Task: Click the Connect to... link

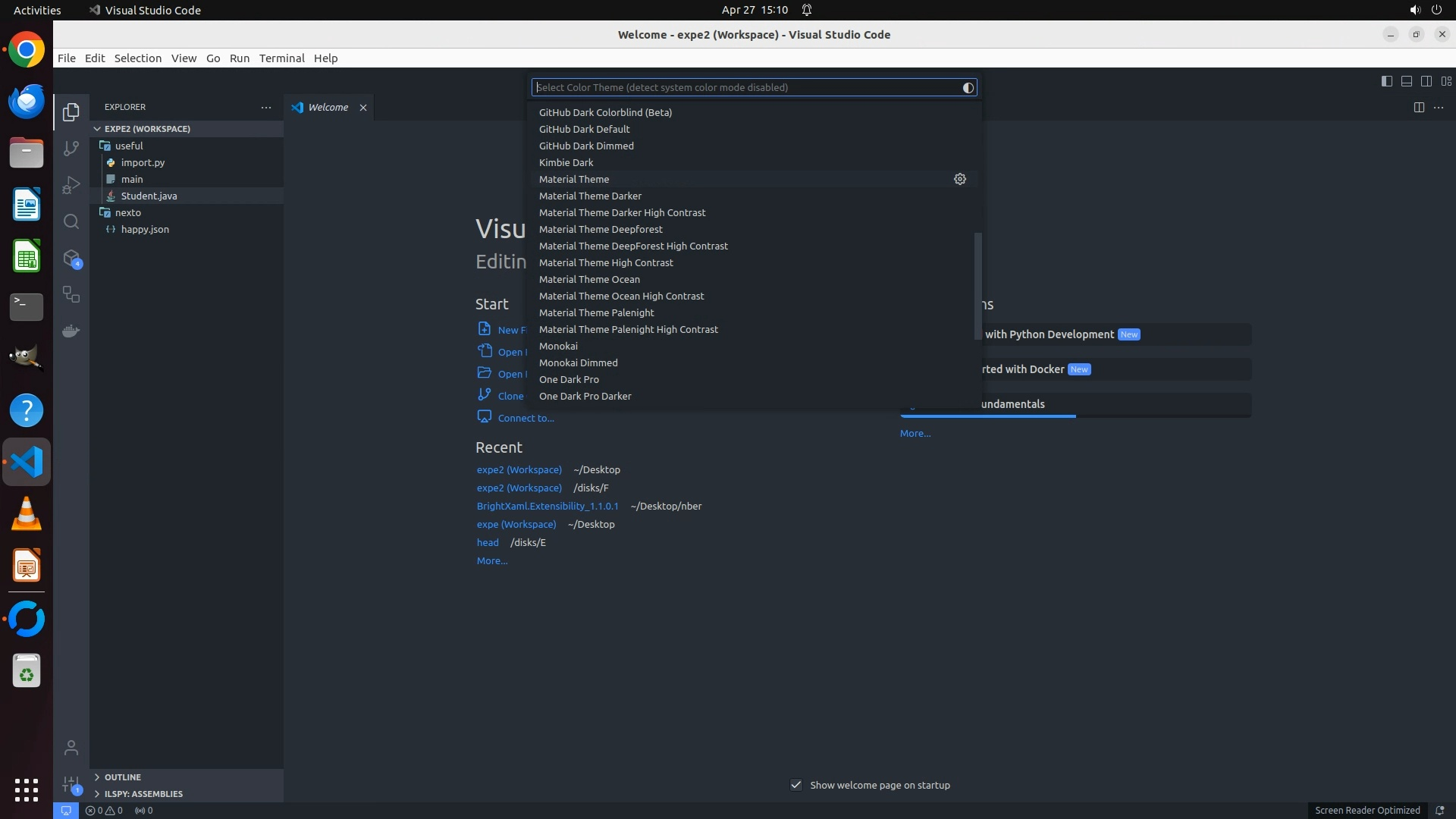Action: [526, 418]
